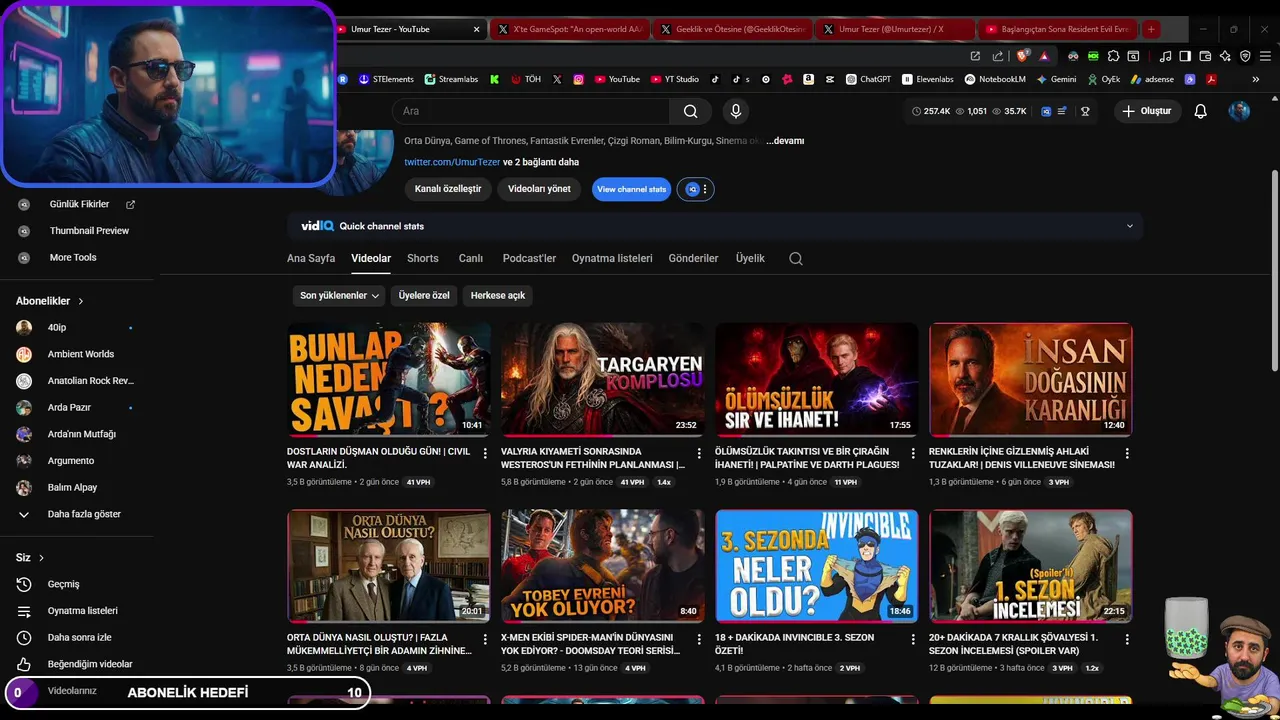Open Son yüklenenler sort dropdown
Image resolution: width=1280 pixels, height=720 pixels.
tap(340, 295)
